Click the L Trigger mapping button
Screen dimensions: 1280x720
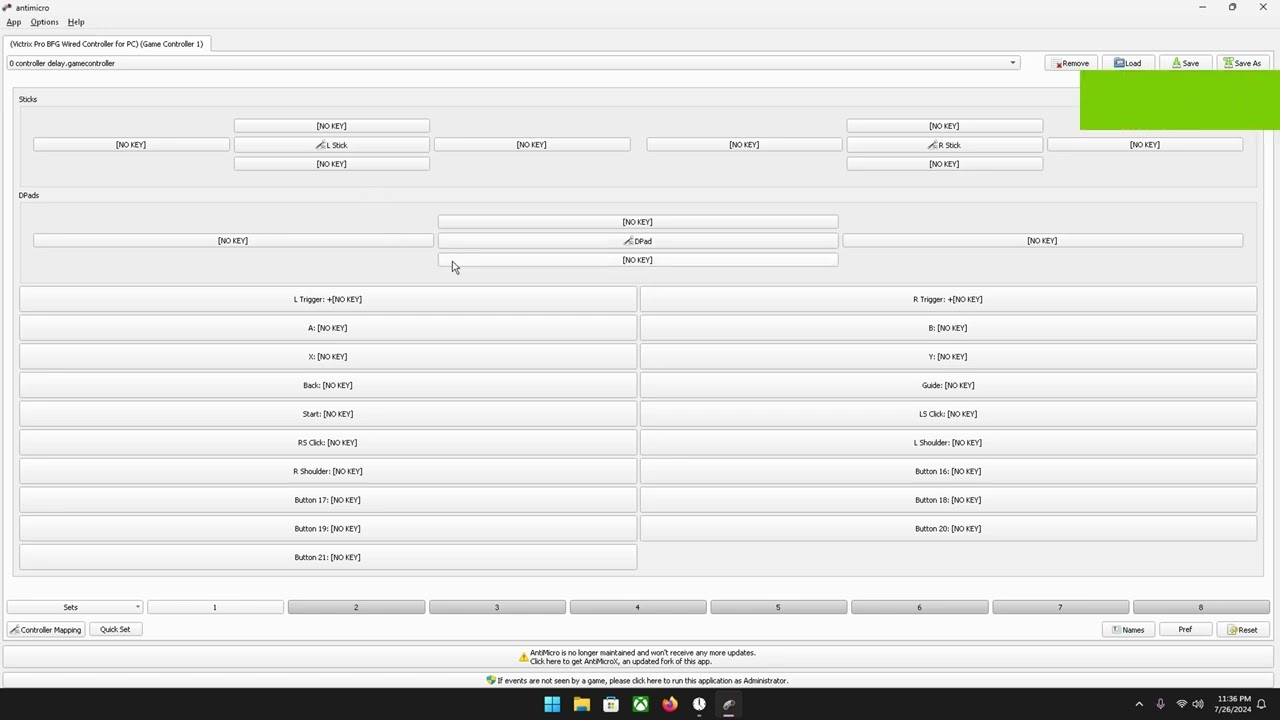pyautogui.click(x=328, y=299)
